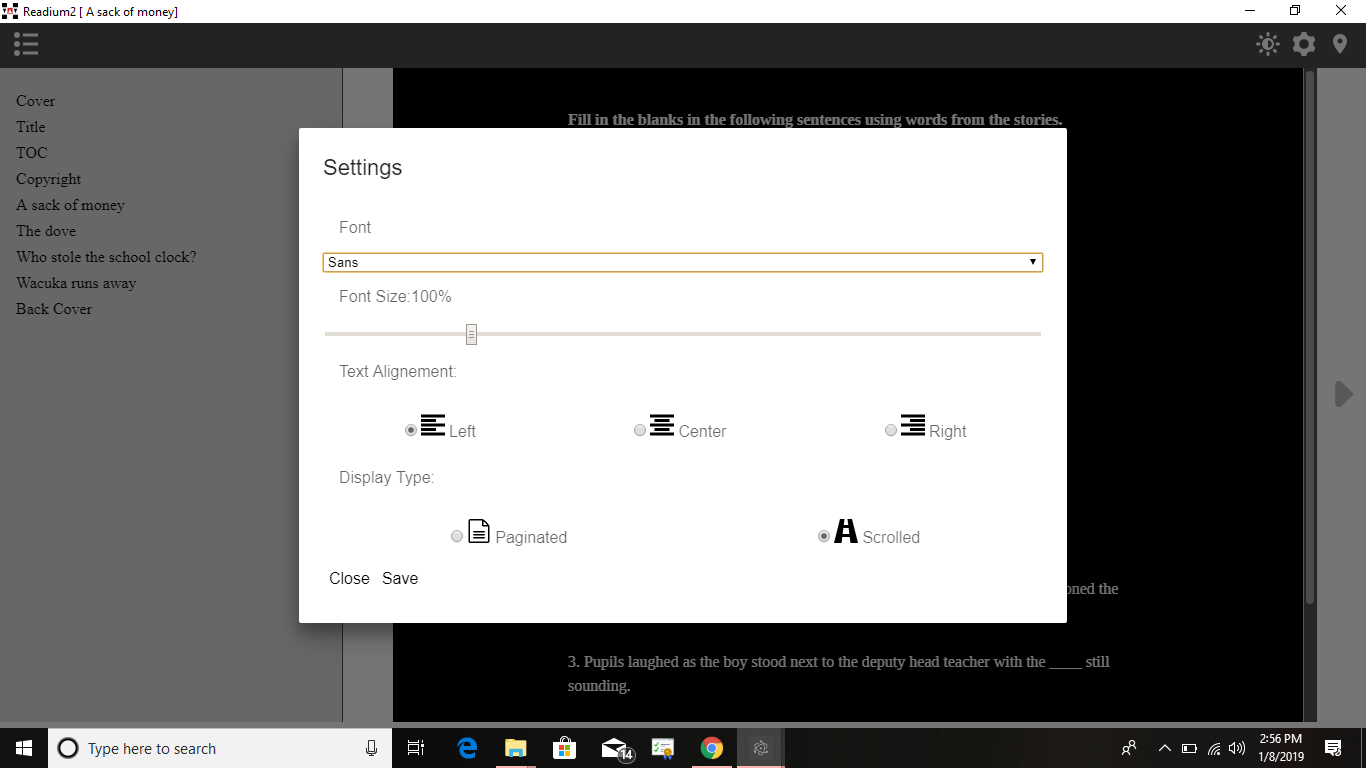The image size is (1366, 768).
Task: Open Task View in taskbar
Action: coord(417,748)
